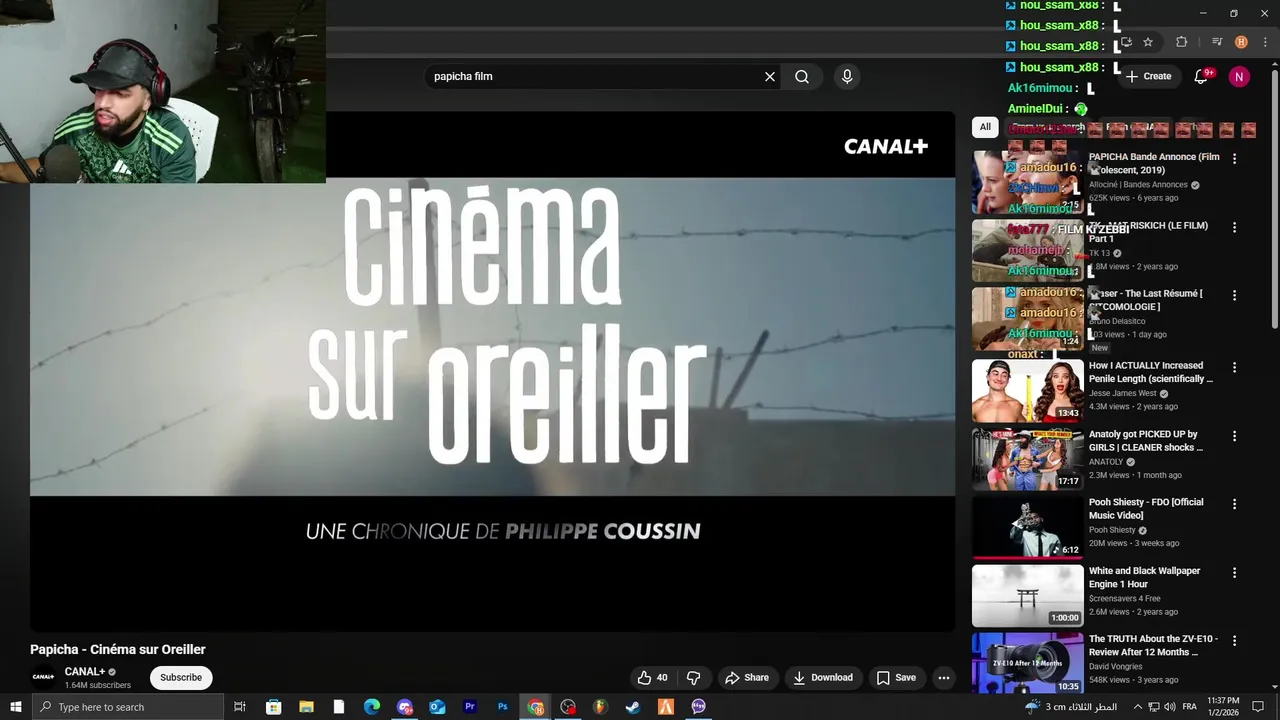Open Windows notification center

(x=1258, y=707)
